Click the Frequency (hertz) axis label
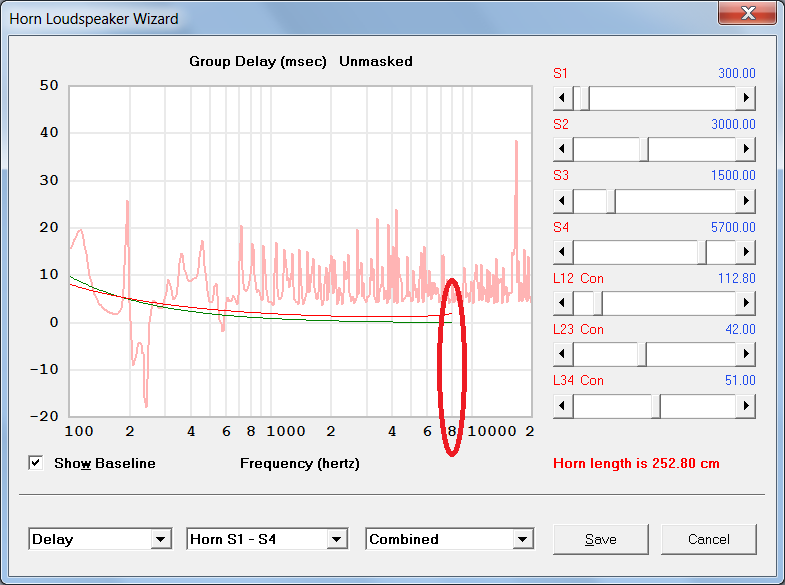 (299, 463)
